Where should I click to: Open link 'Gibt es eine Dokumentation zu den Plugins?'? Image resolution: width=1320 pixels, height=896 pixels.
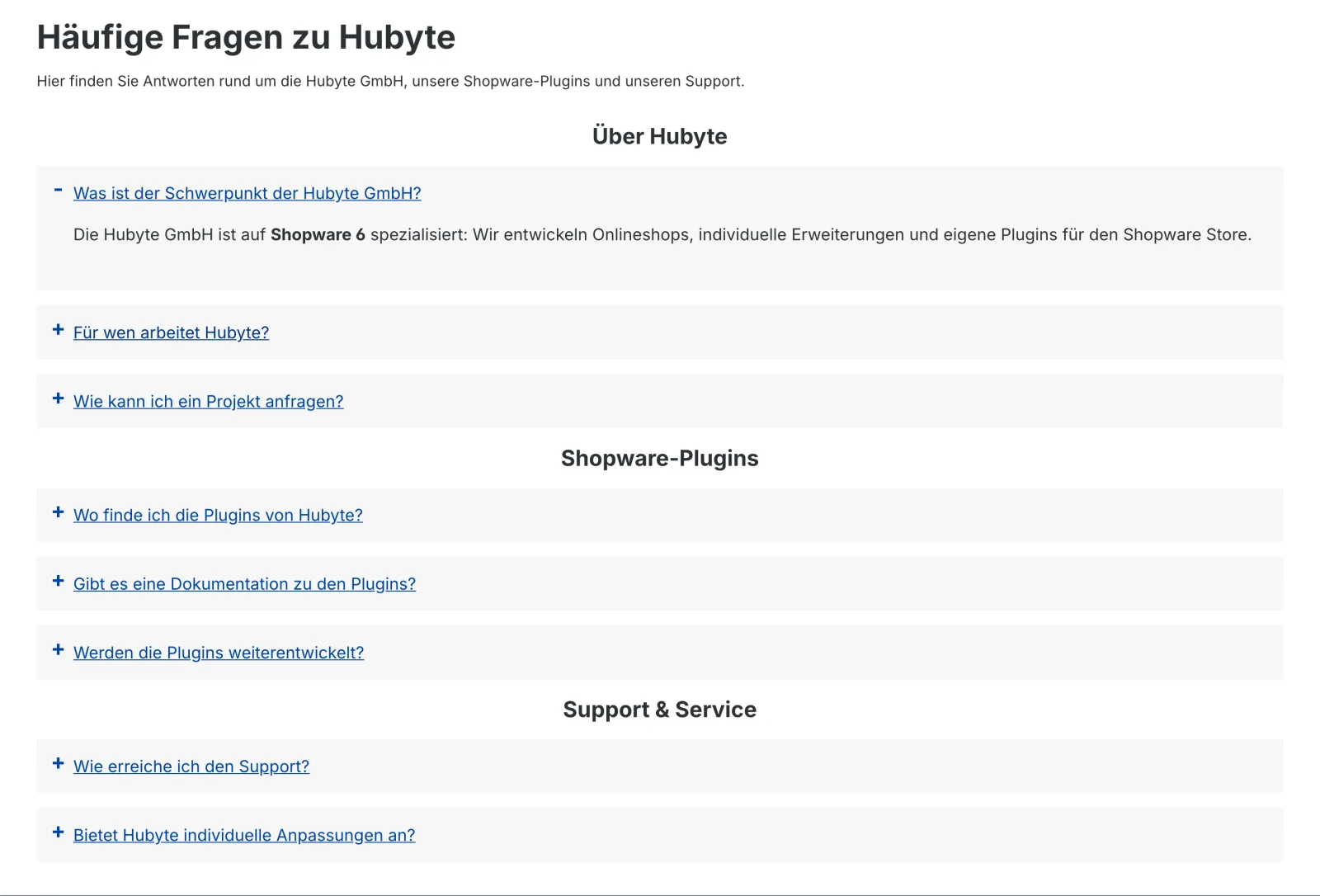(x=244, y=584)
